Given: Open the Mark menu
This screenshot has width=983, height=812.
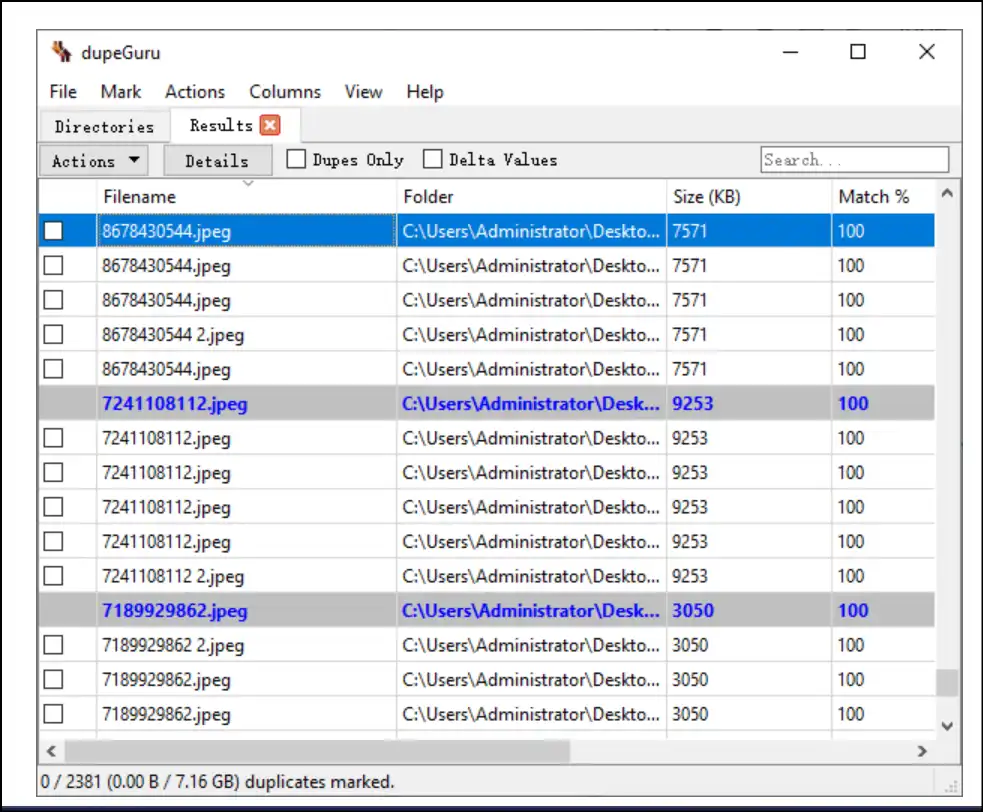Looking at the screenshot, I should pos(121,92).
